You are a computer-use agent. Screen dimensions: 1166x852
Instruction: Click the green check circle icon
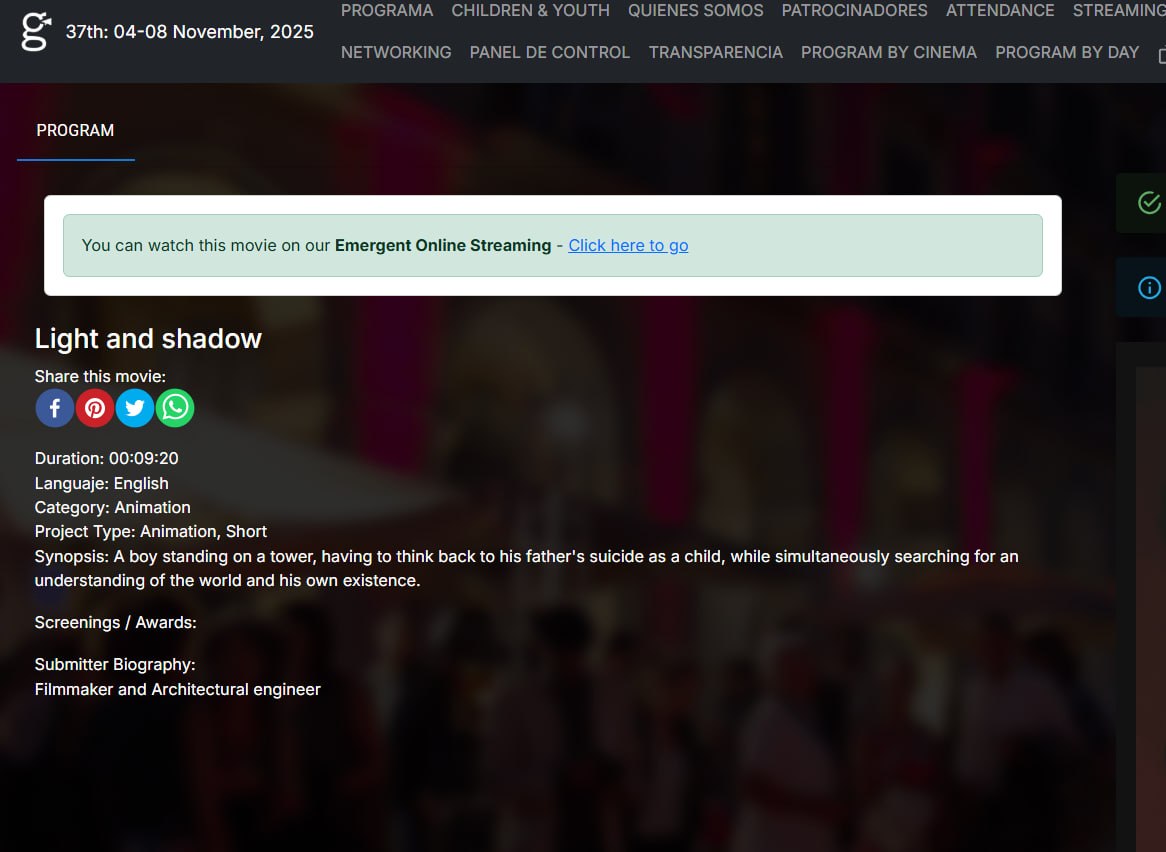pyautogui.click(x=1149, y=203)
